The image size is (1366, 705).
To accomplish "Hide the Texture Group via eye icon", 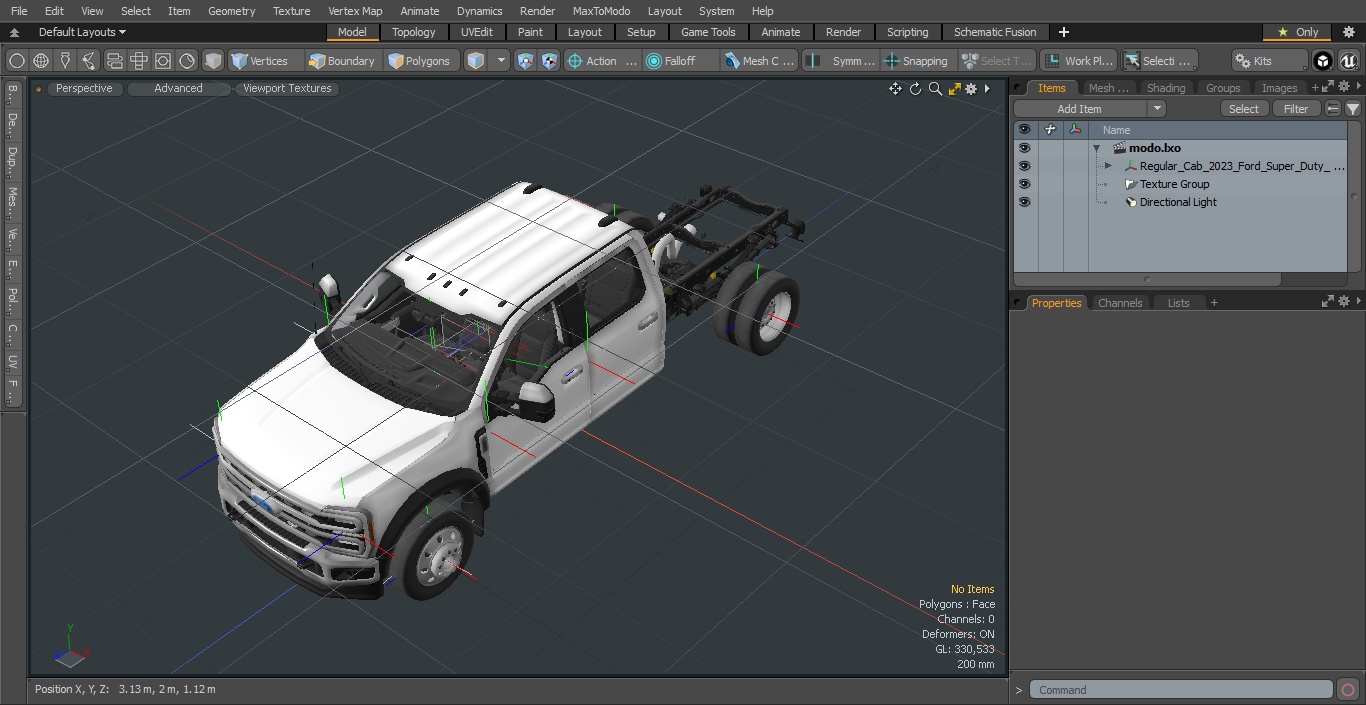I will pyautogui.click(x=1024, y=184).
